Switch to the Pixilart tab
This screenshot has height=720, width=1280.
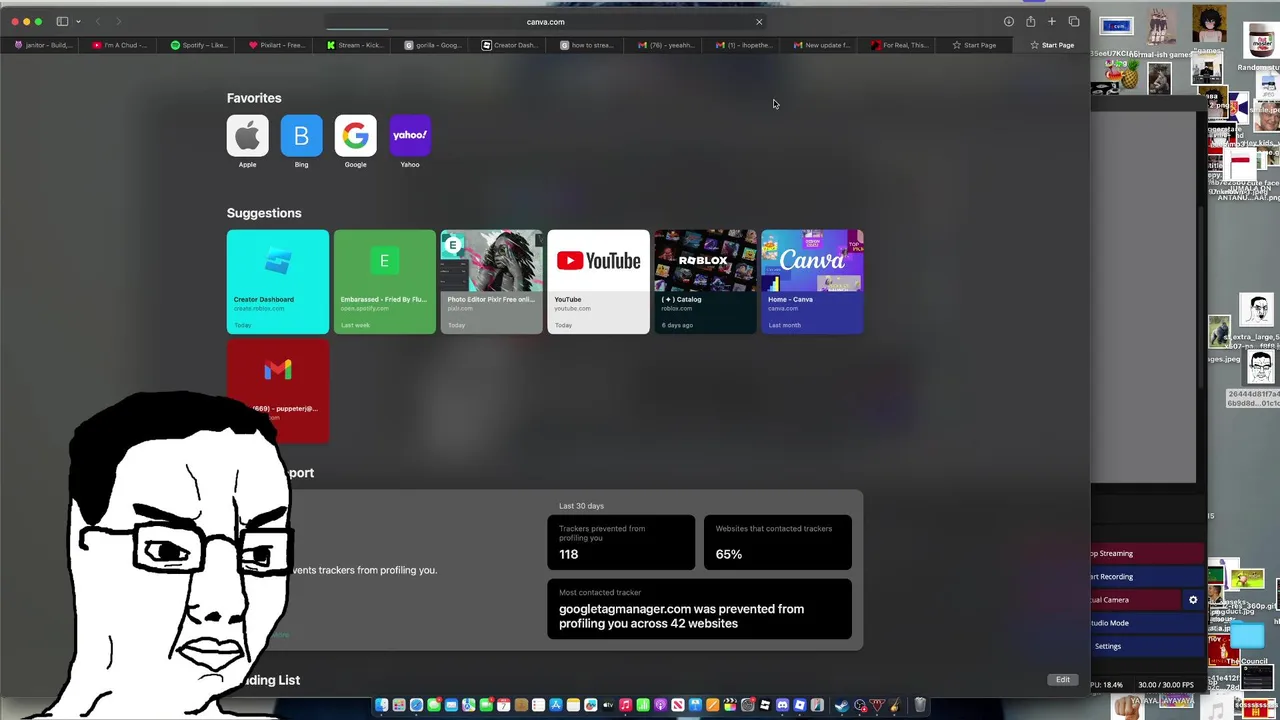(276, 45)
